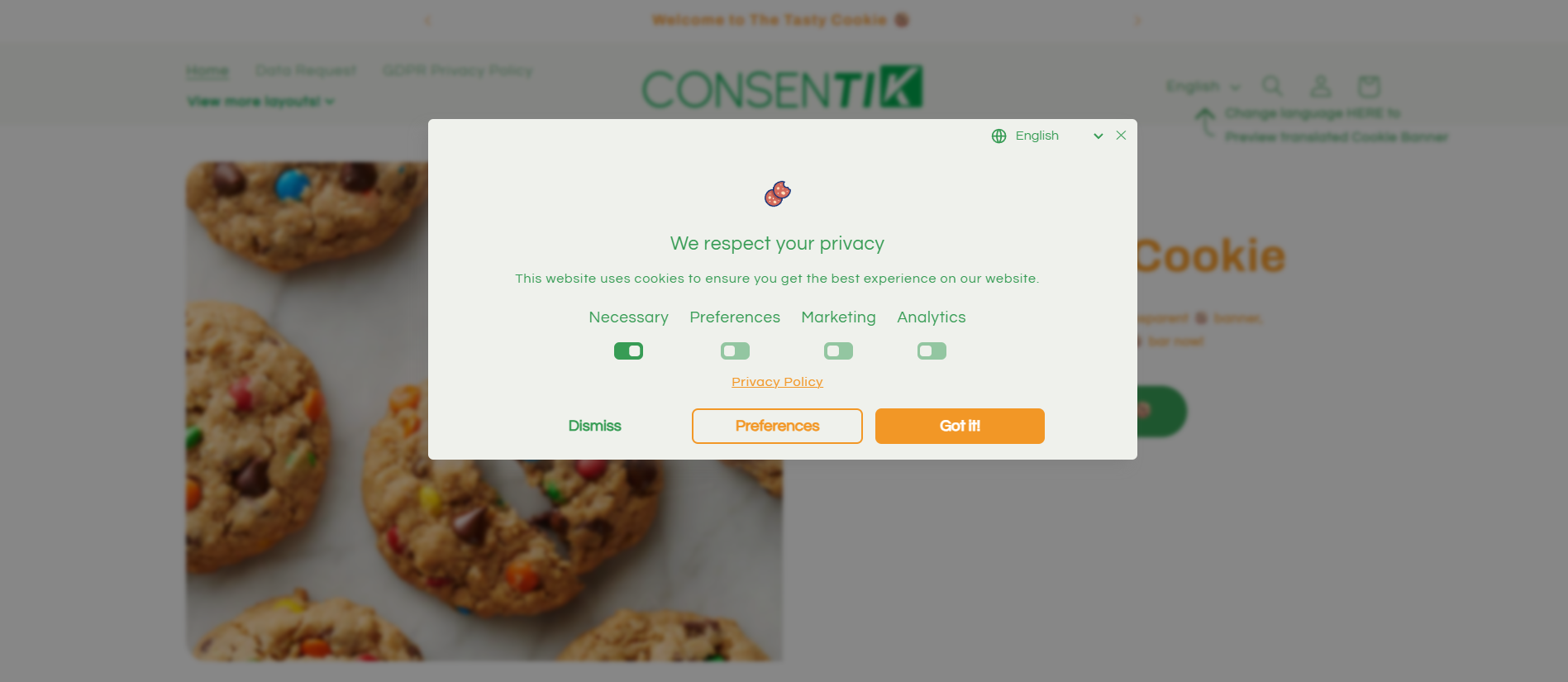Enable the Marketing cookie toggle
This screenshot has height=682, width=1568.
(x=838, y=351)
